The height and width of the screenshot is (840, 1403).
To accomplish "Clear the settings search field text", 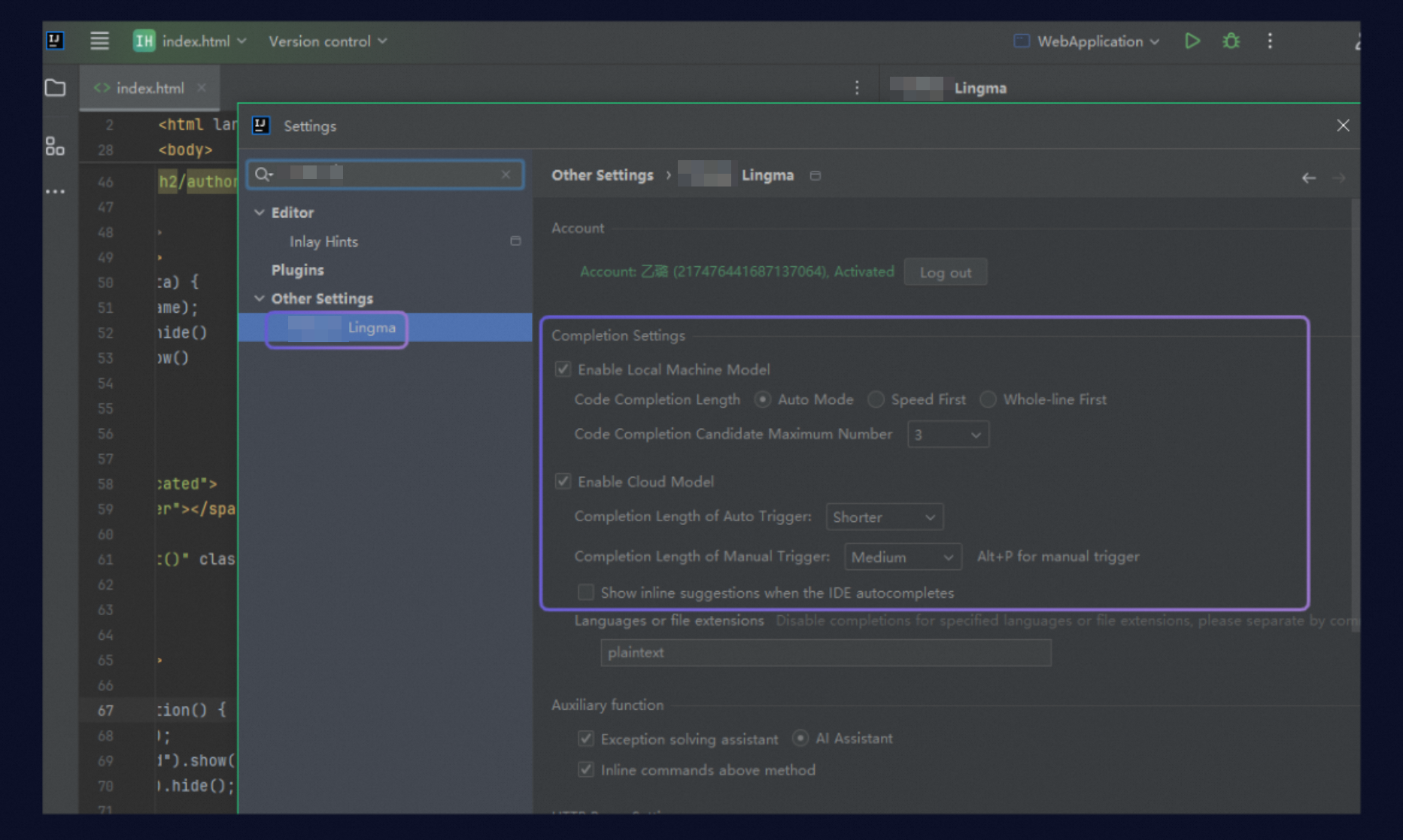I will [506, 174].
